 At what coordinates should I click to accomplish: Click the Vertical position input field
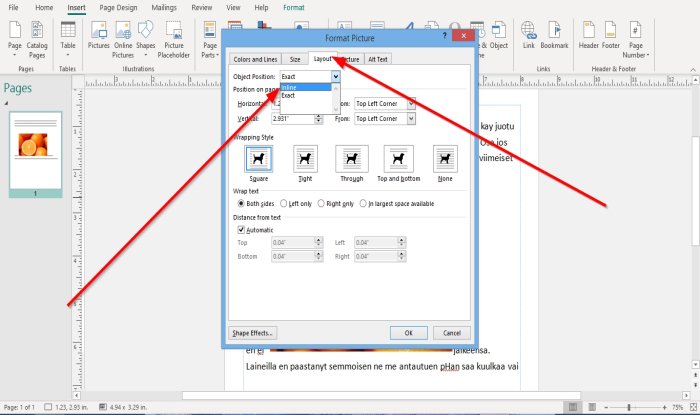293,119
